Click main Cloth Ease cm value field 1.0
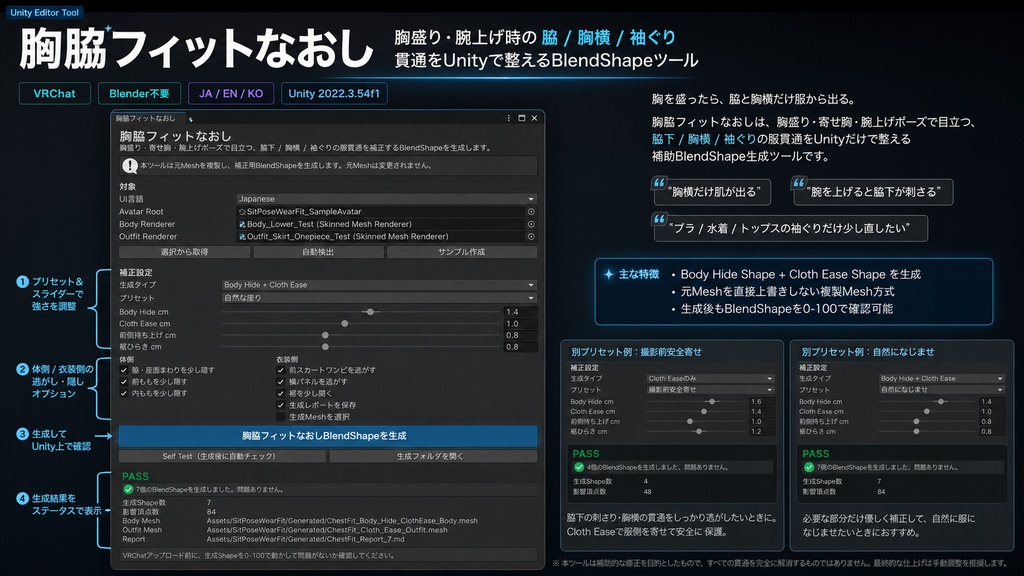This screenshot has width=1024, height=576. pyautogui.click(x=520, y=323)
